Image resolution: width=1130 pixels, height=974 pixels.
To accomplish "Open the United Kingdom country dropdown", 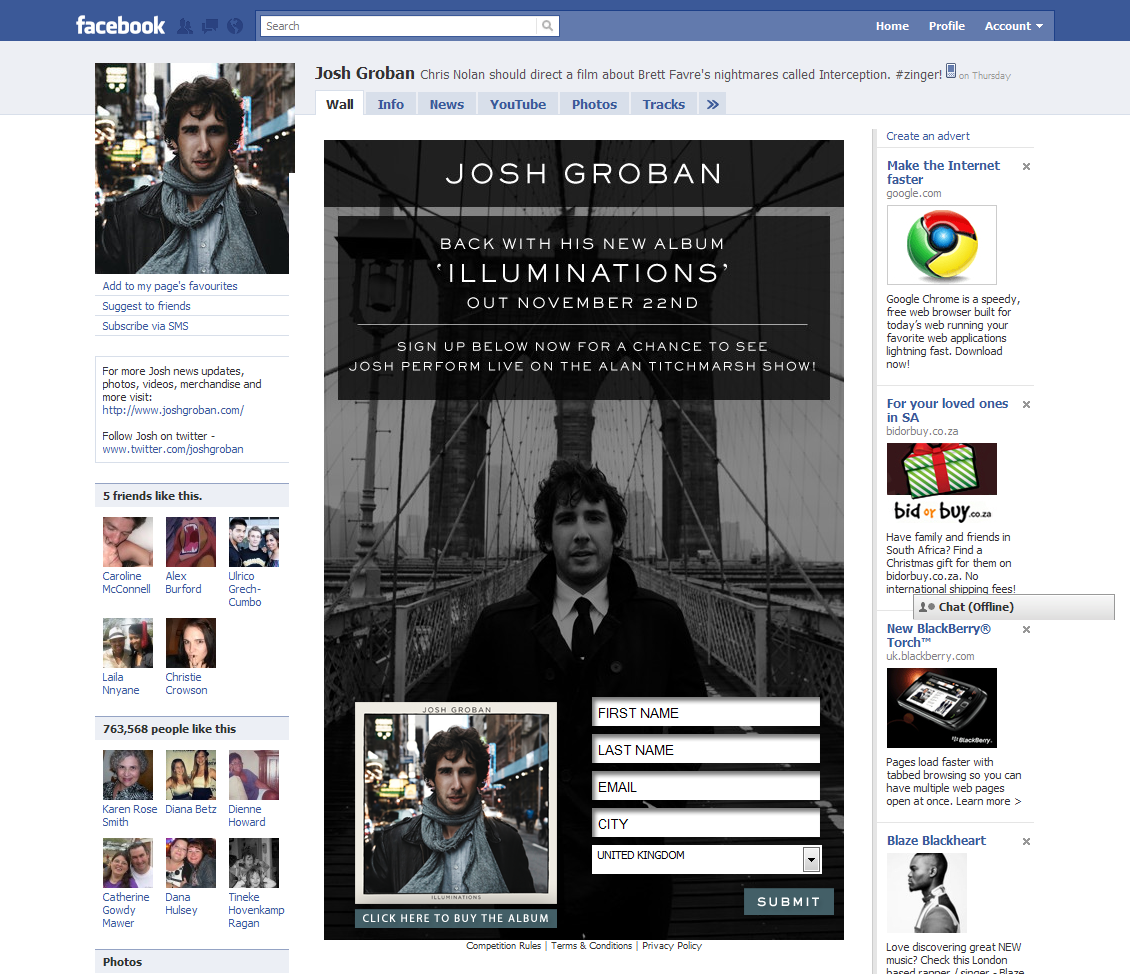I will point(706,859).
